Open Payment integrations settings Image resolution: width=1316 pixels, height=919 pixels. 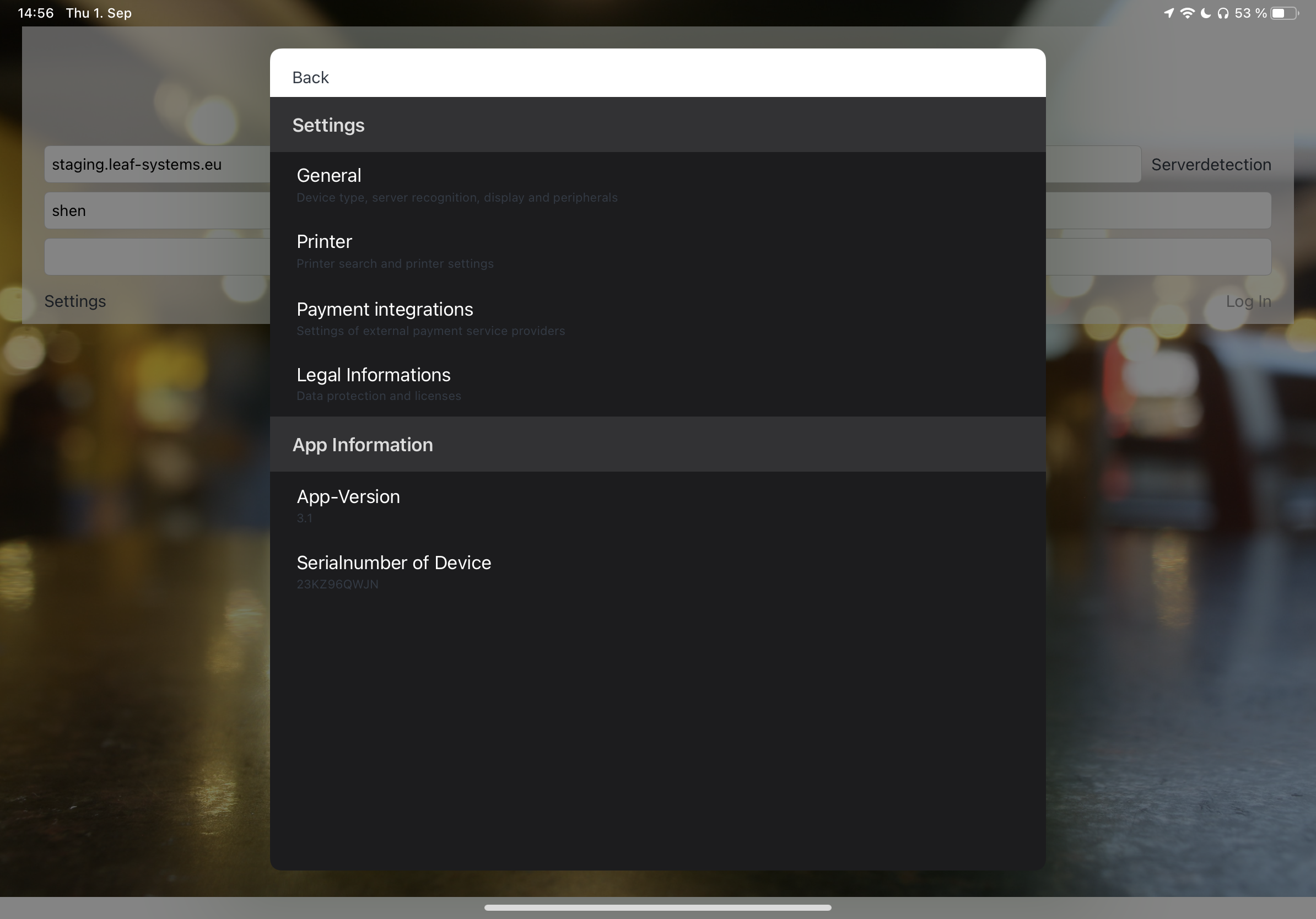tap(385, 310)
